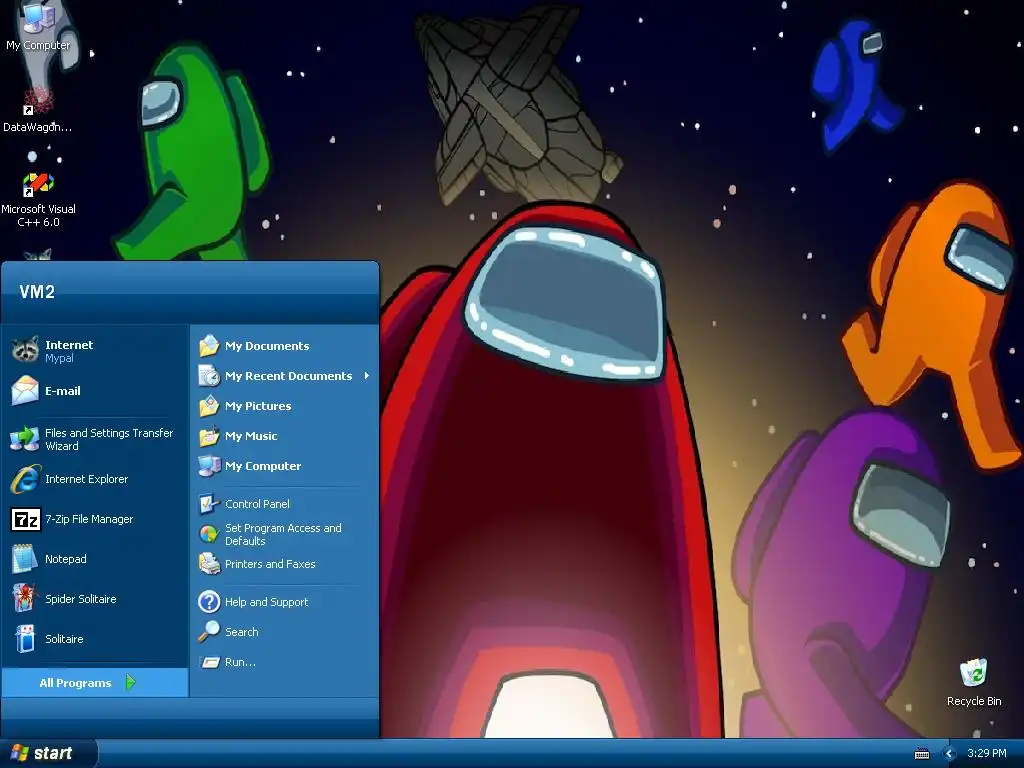Select E-mail menu entry
Image resolution: width=1024 pixels, height=768 pixels.
coord(95,391)
